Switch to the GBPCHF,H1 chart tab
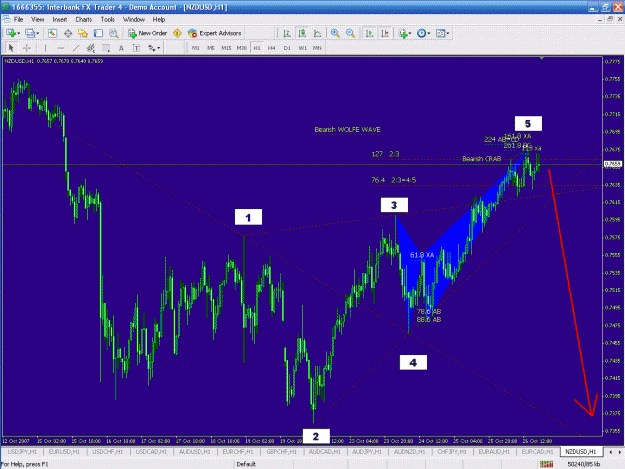Image resolution: width=625 pixels, height=469 pixels. [x=281, y=451]
